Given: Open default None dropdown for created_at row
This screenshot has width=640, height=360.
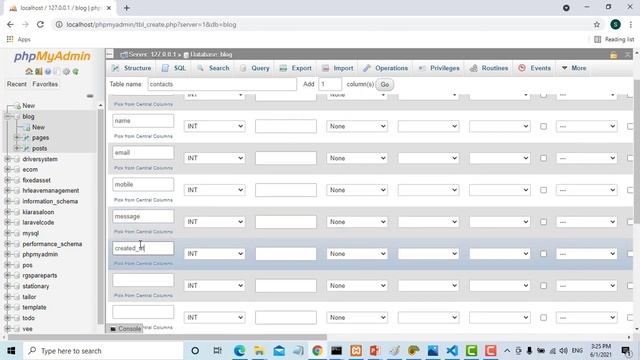Looking at the screenshot, I should pos(357,253).
